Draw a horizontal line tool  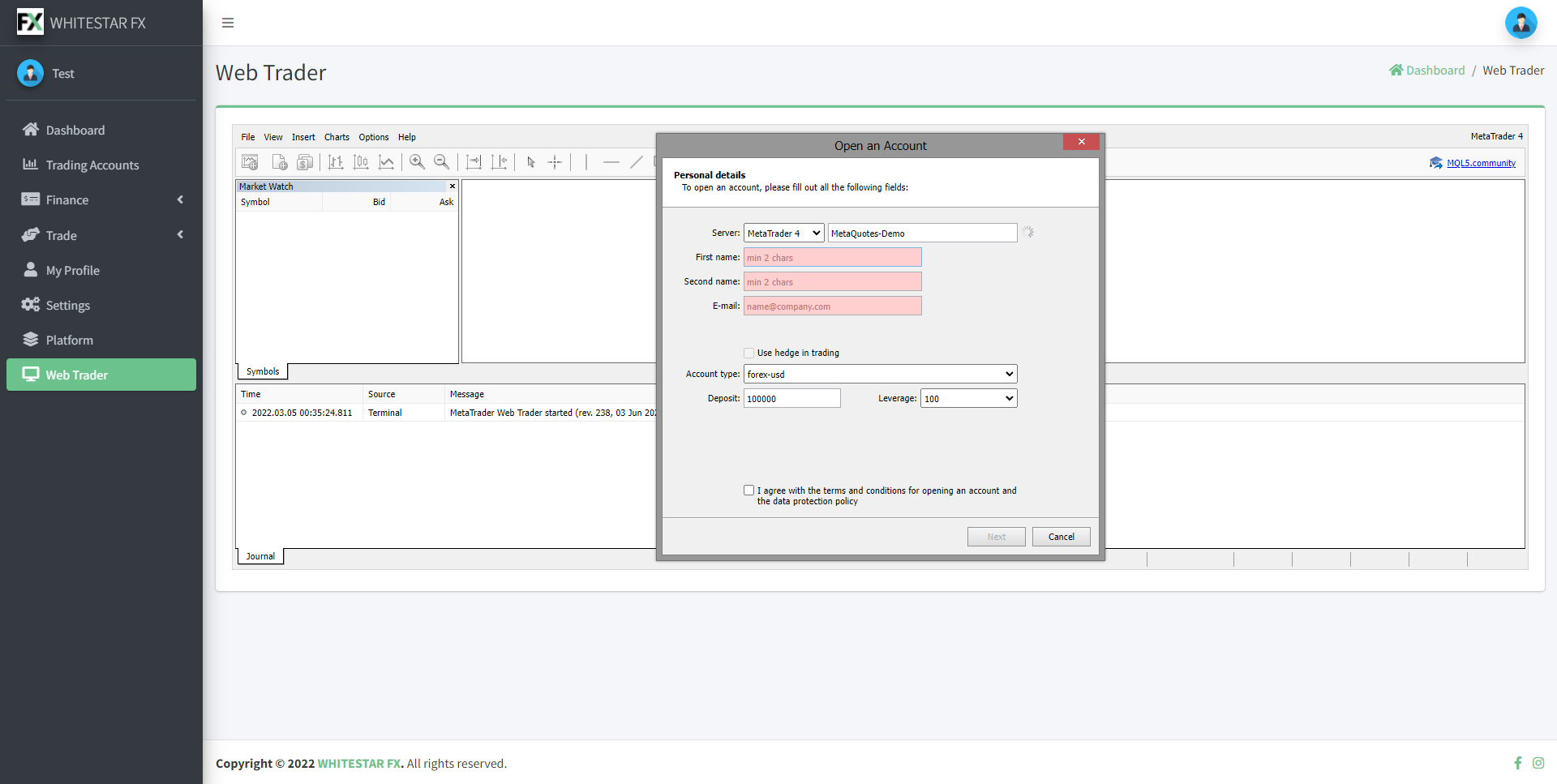click(611, 162)
